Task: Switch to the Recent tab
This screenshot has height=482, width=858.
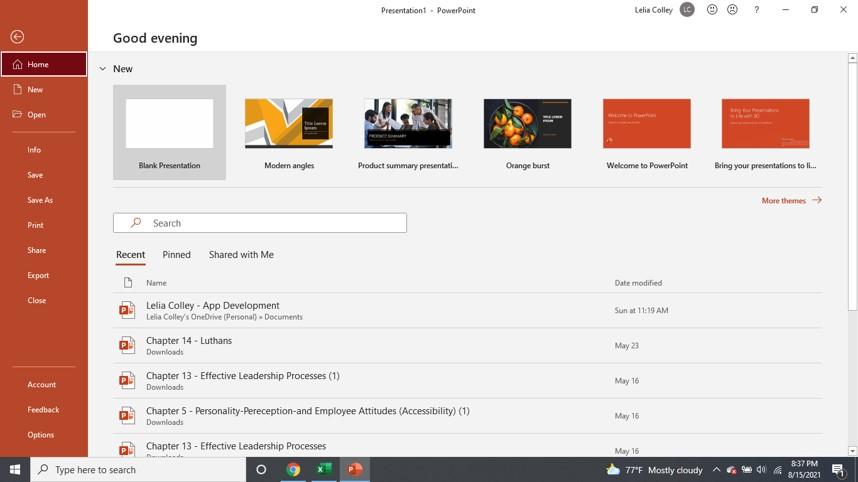Action: coord(130,255)
